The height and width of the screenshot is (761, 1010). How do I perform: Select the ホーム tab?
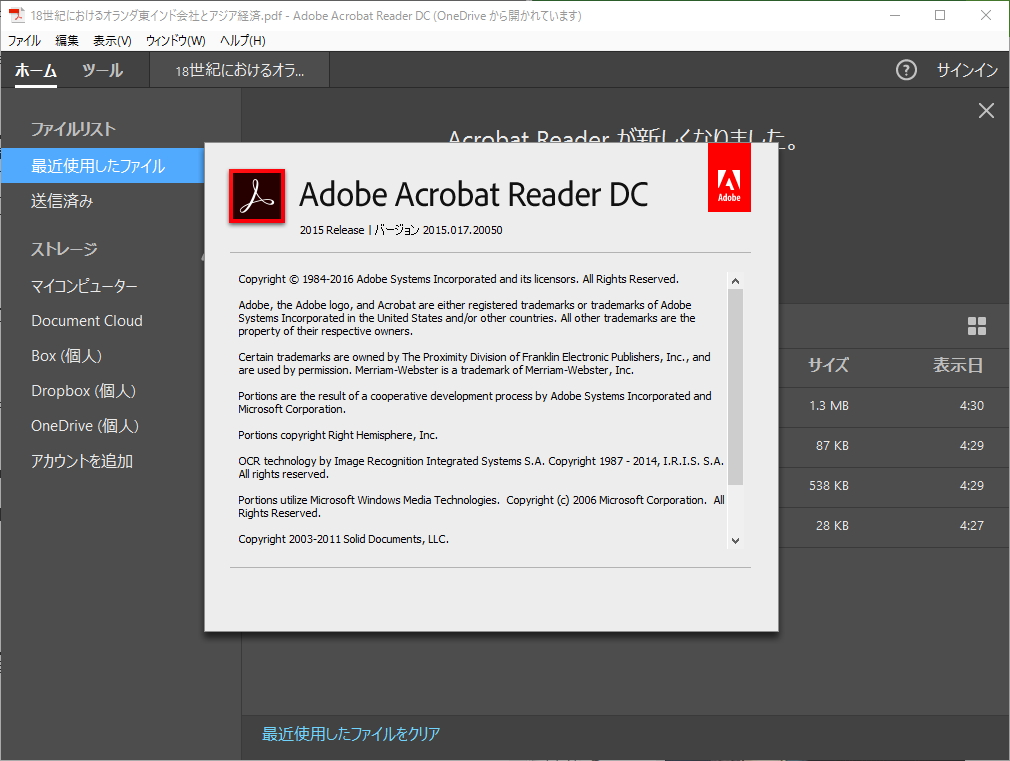pyautogui.click(x=36, y=70)
